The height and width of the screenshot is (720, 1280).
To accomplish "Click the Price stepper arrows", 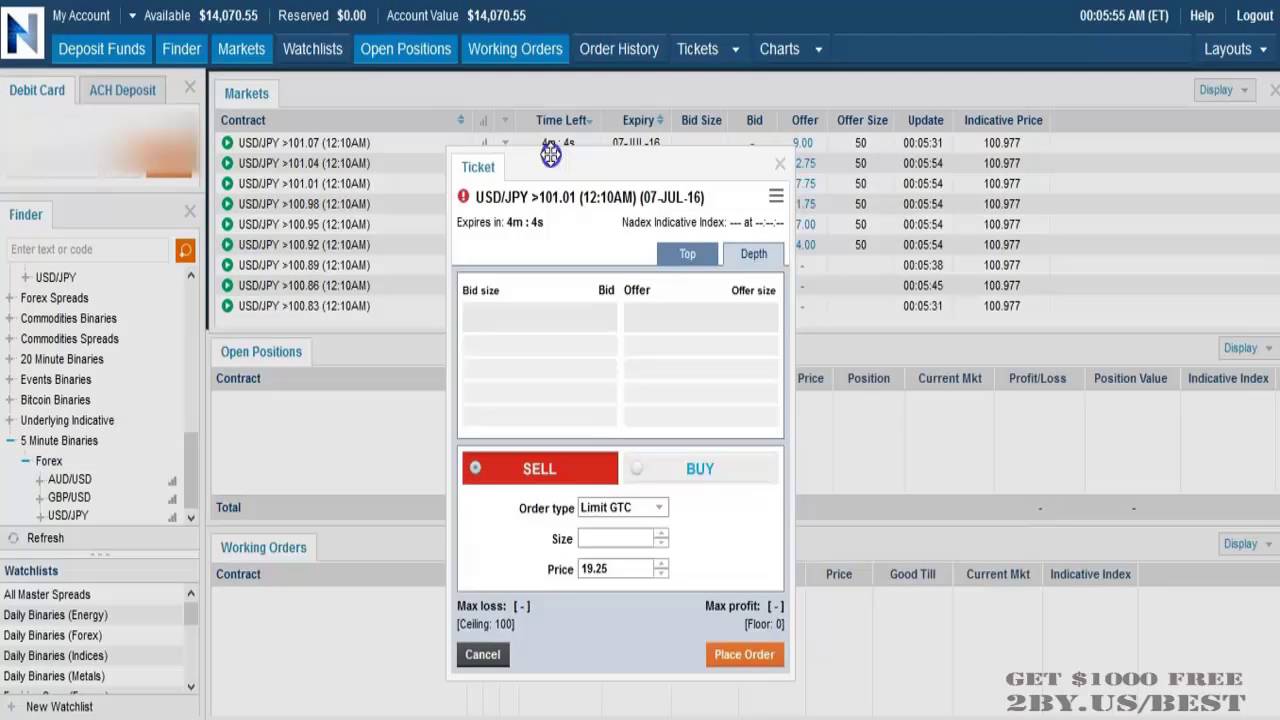I will pyautogui.click(x=660, y=568).
